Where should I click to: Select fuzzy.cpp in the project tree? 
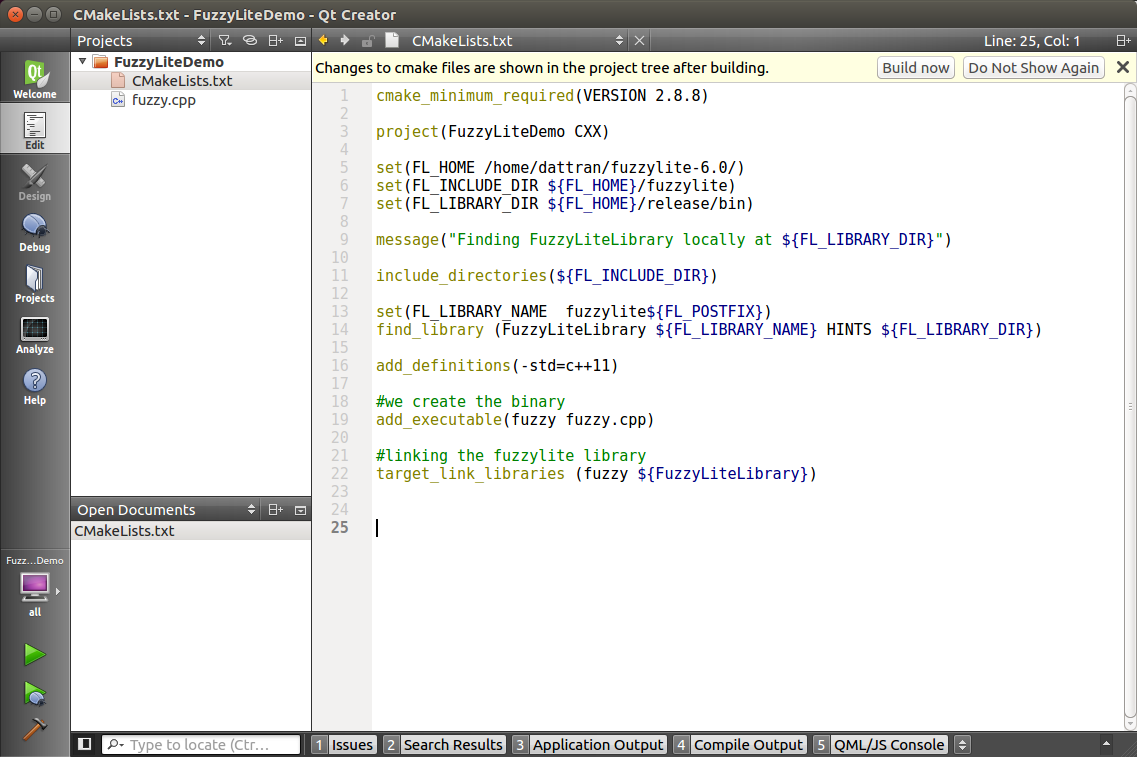(163, 100)
